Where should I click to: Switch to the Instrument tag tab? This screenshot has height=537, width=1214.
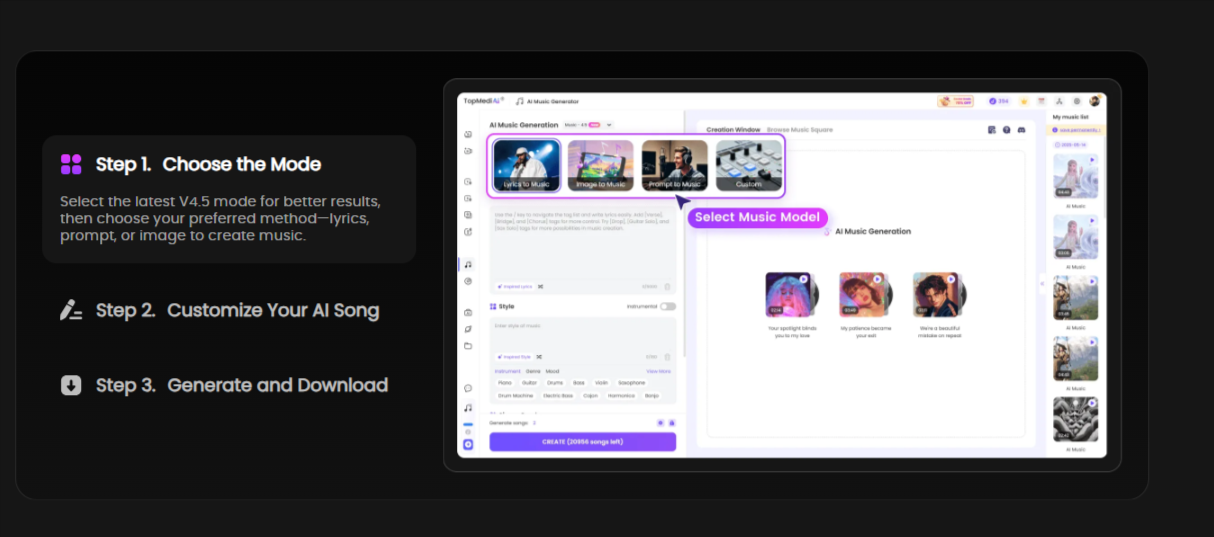(x=507, y=371)
